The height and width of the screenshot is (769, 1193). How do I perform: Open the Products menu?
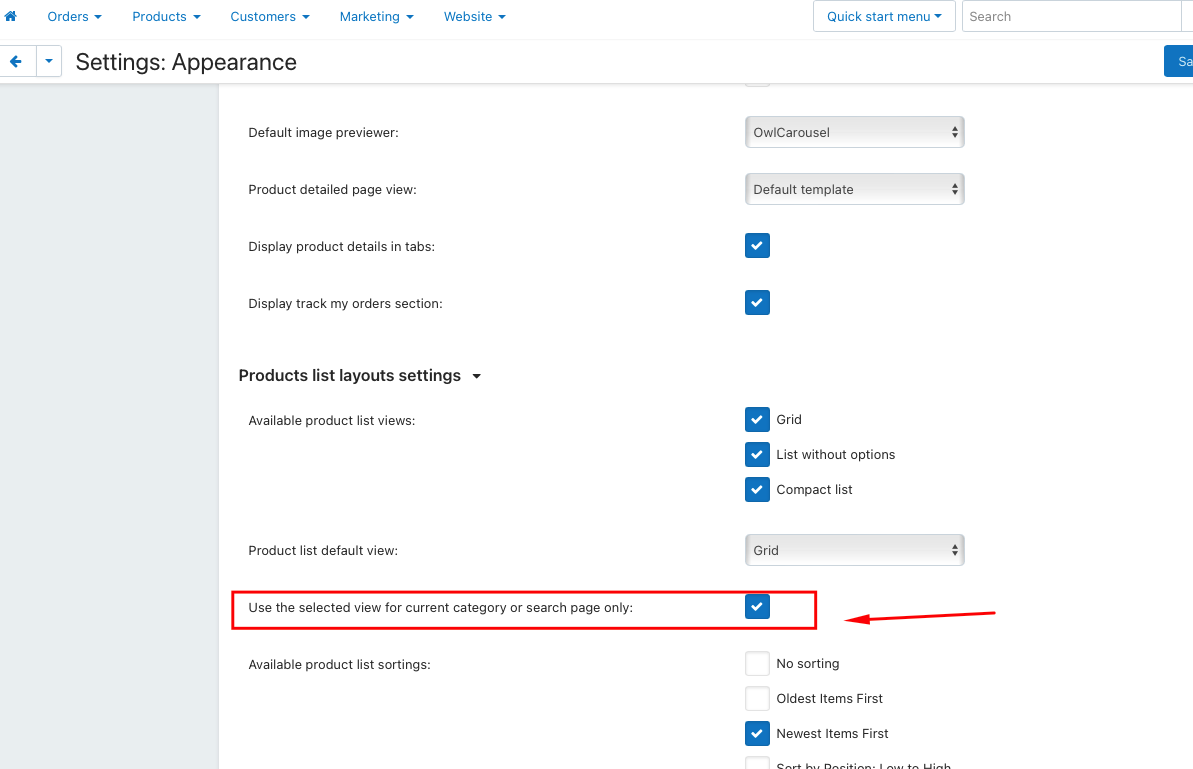tap(166, 16)
